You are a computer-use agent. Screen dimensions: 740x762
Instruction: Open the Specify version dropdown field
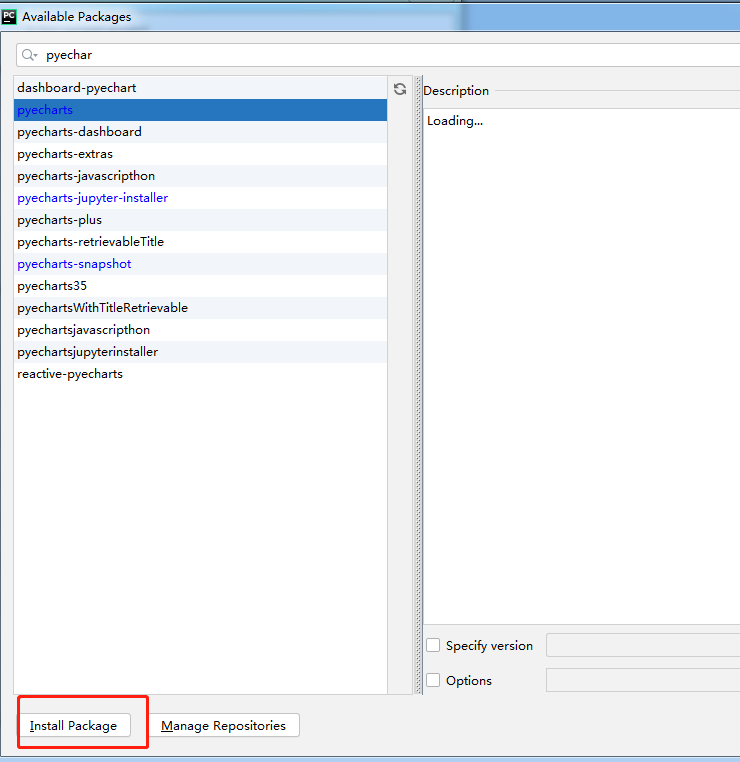coord(642,646)
